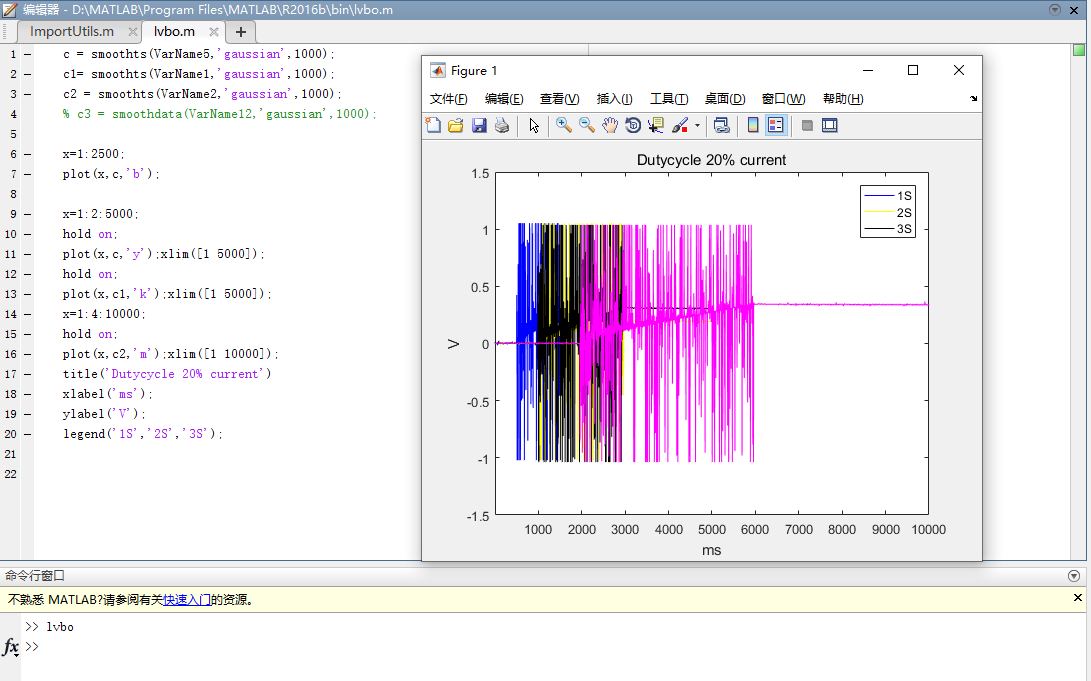Activate the Zoom Out magnifier tool

click(587, 125)
